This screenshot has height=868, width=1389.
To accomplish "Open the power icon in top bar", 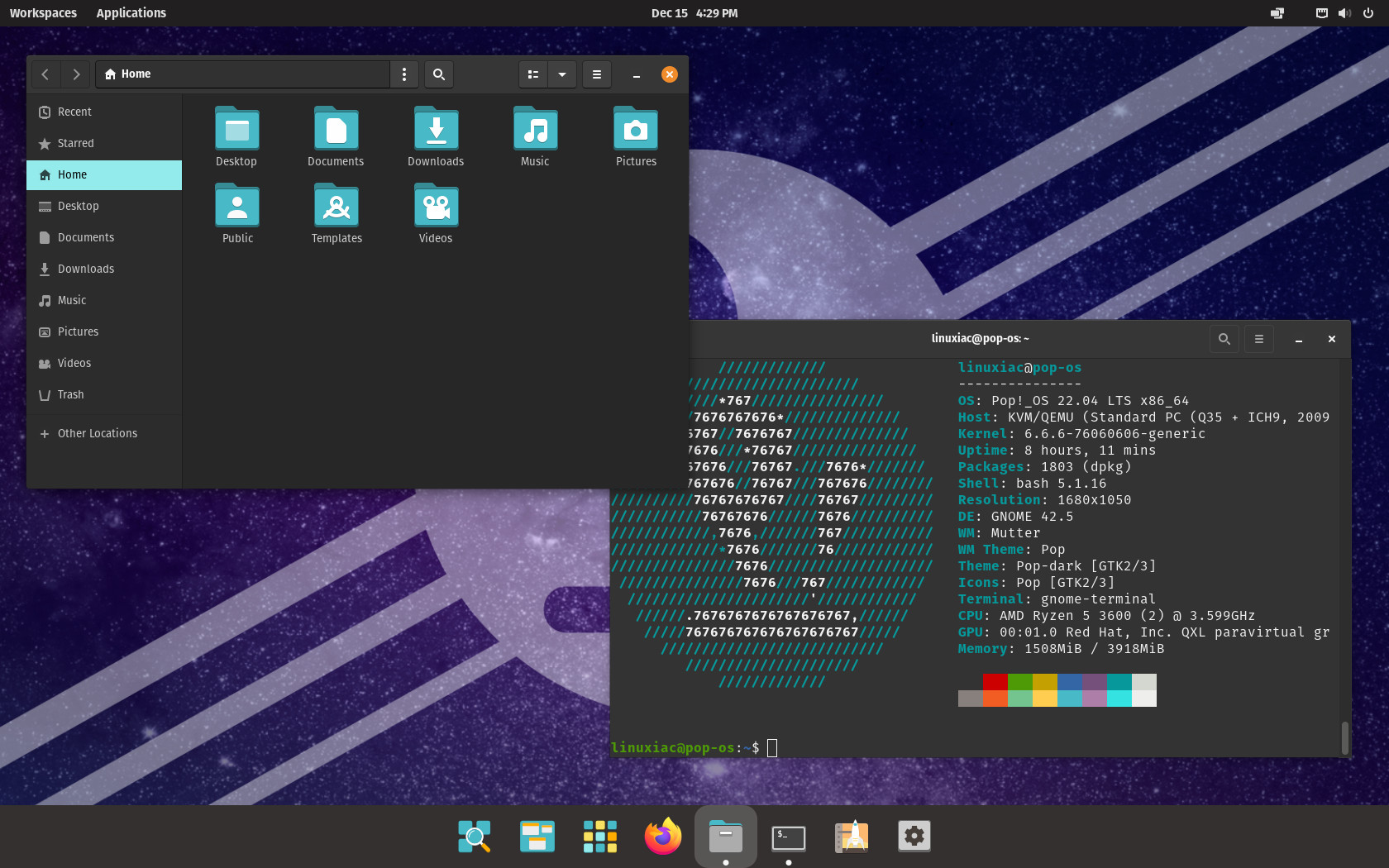I will click(1368, 13).
